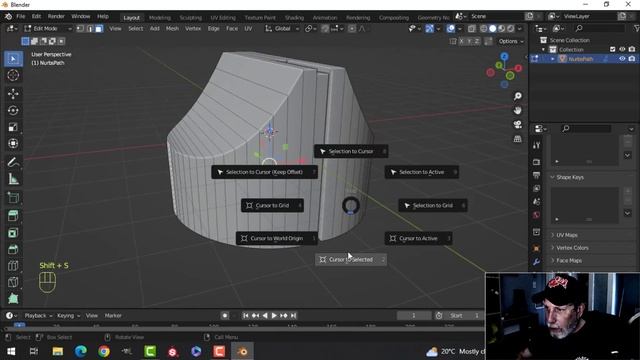The image size is (640, 360).
Task: Choose Cursor to Selected in pie menu
Action: coord(351,260)
